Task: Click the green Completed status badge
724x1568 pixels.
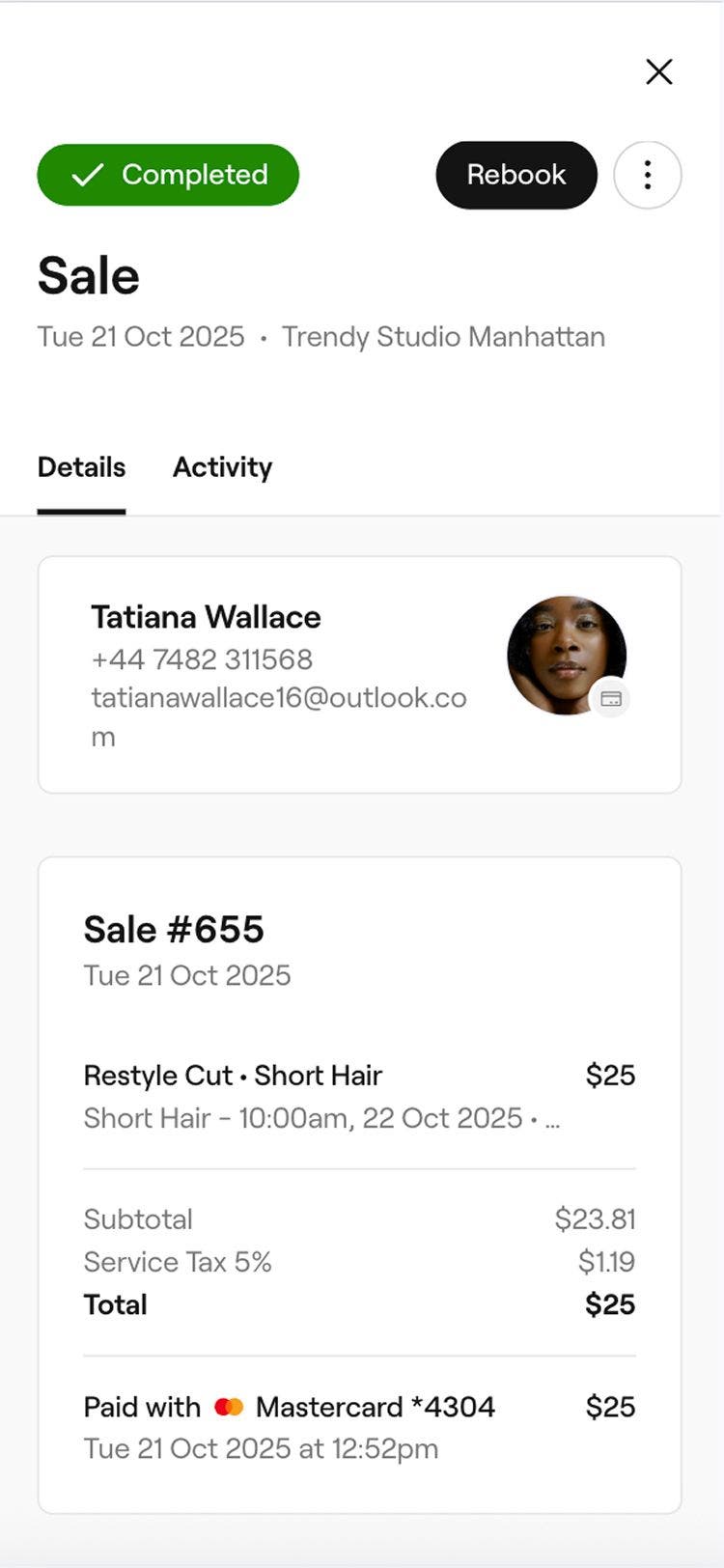Action: click(x=168, y=175)
